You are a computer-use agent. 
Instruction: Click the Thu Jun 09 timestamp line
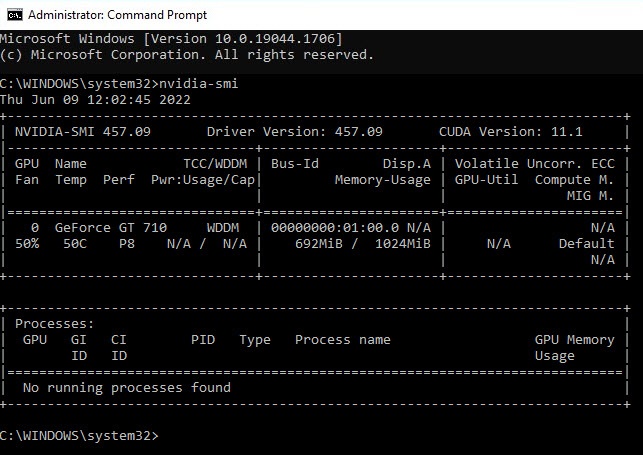point(95,100)
